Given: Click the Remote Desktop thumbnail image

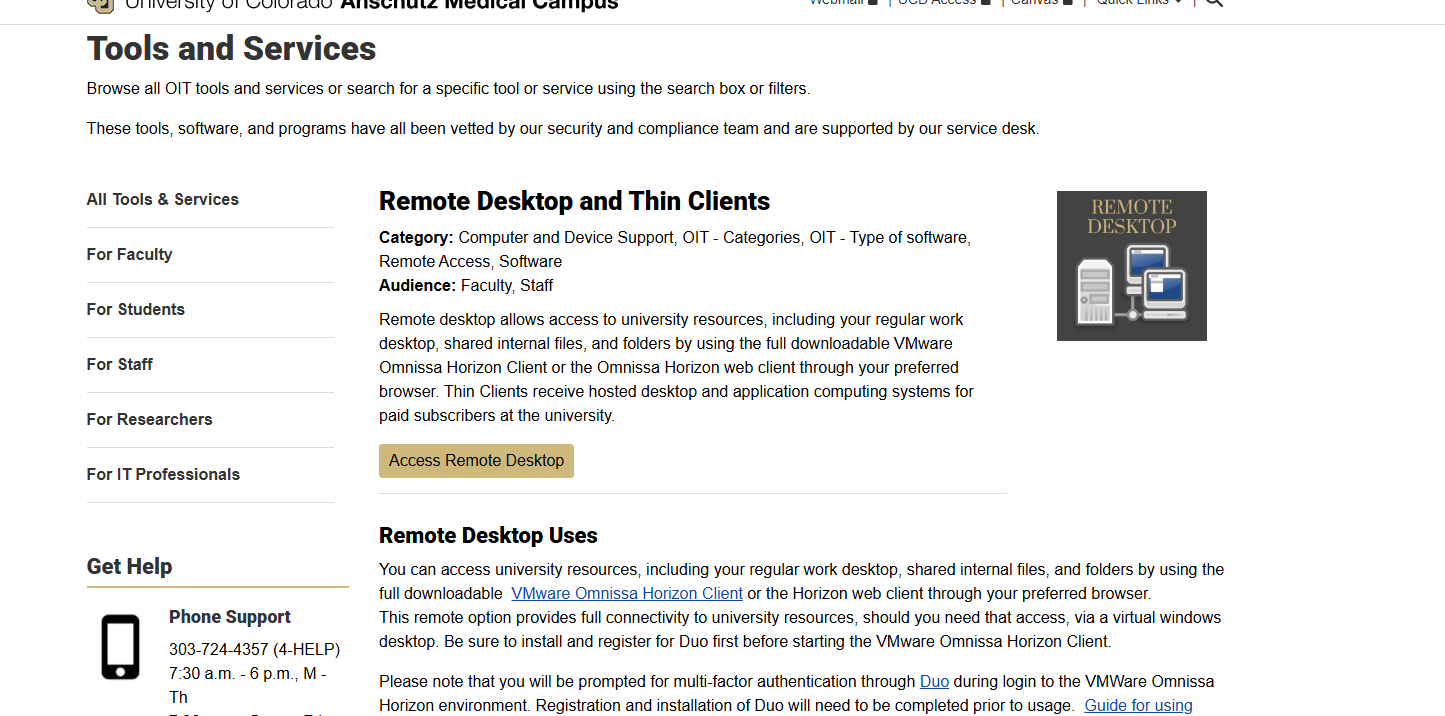Looking at the screenshot, I should click(1132, 266).
